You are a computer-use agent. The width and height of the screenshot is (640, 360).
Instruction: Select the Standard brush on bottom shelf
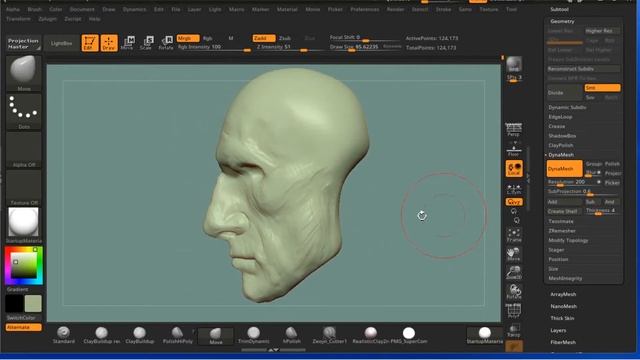[64, 336]
